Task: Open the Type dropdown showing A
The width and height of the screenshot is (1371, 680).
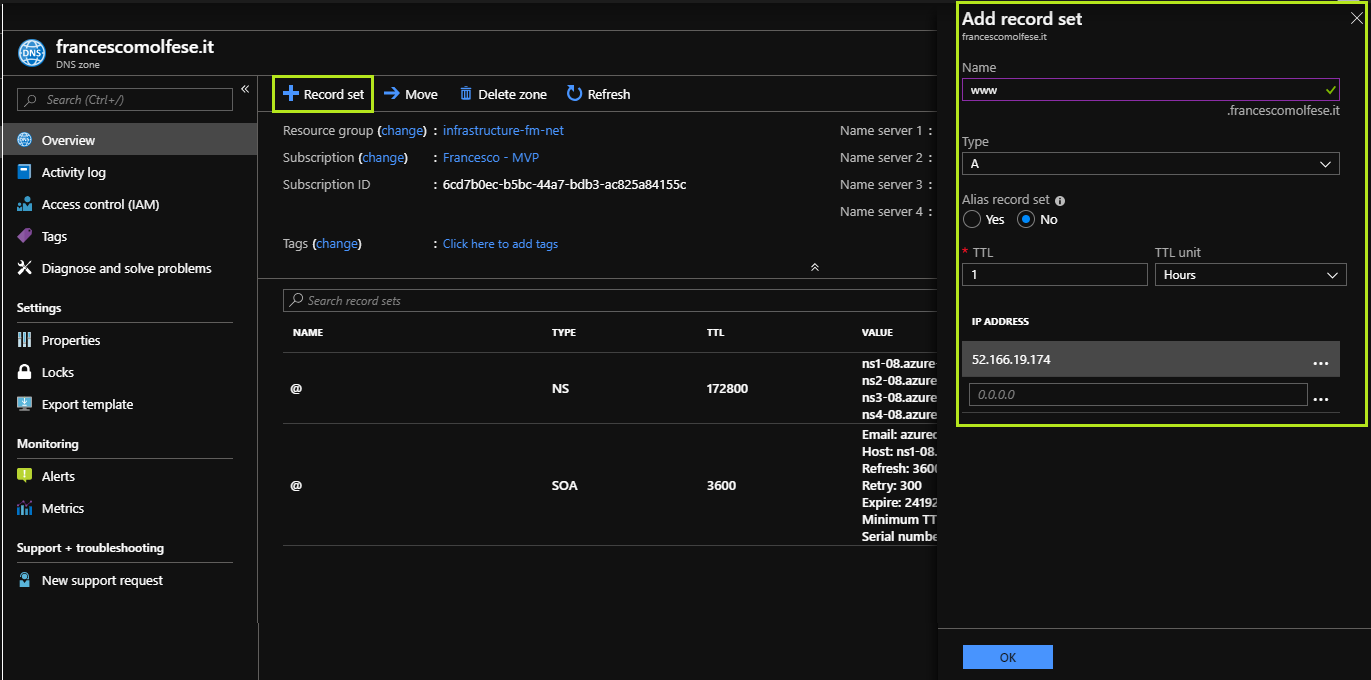Action: click(x=1151, y=164)
